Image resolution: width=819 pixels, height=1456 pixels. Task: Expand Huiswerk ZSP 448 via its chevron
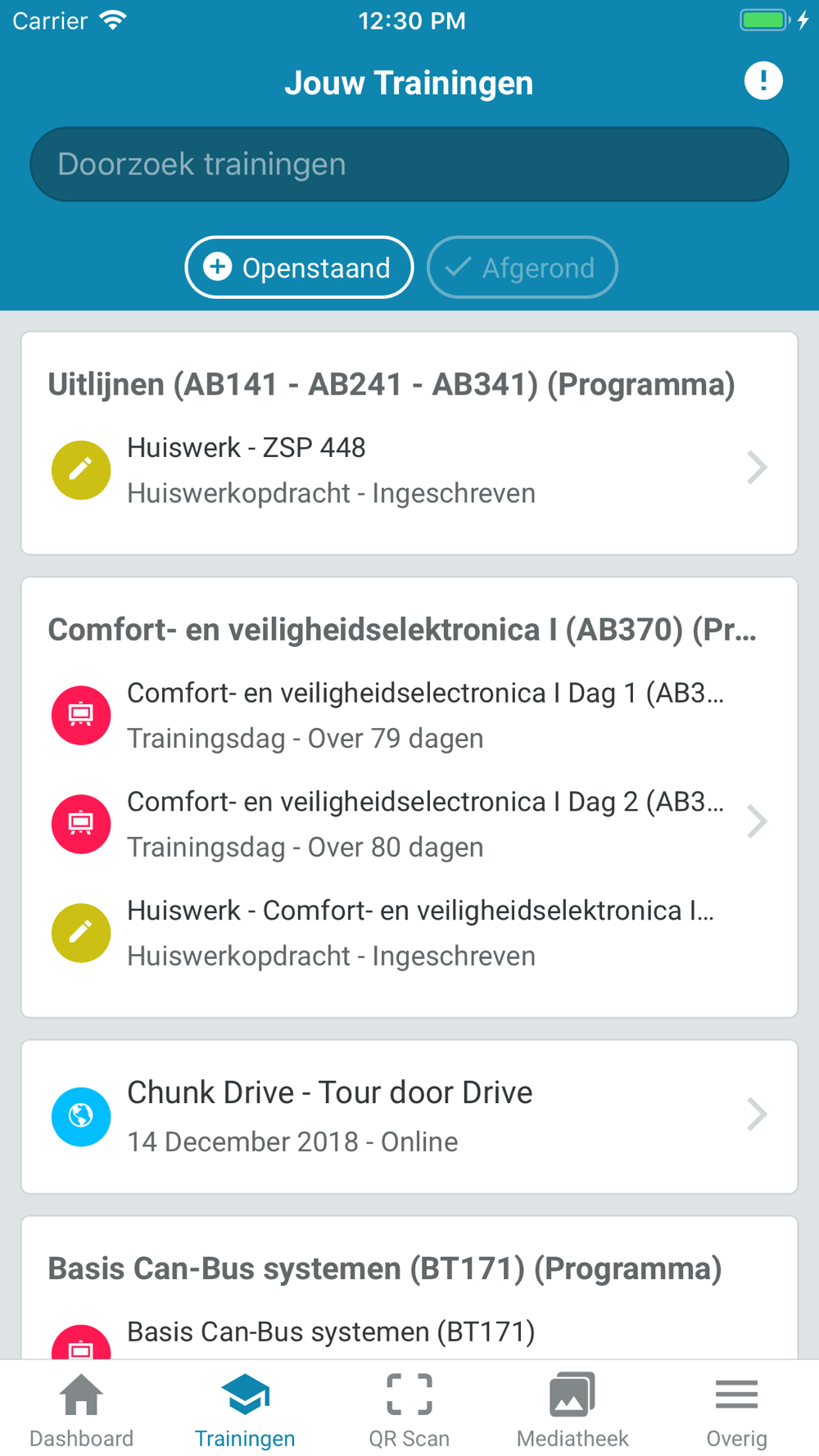(x=758, y=468)
